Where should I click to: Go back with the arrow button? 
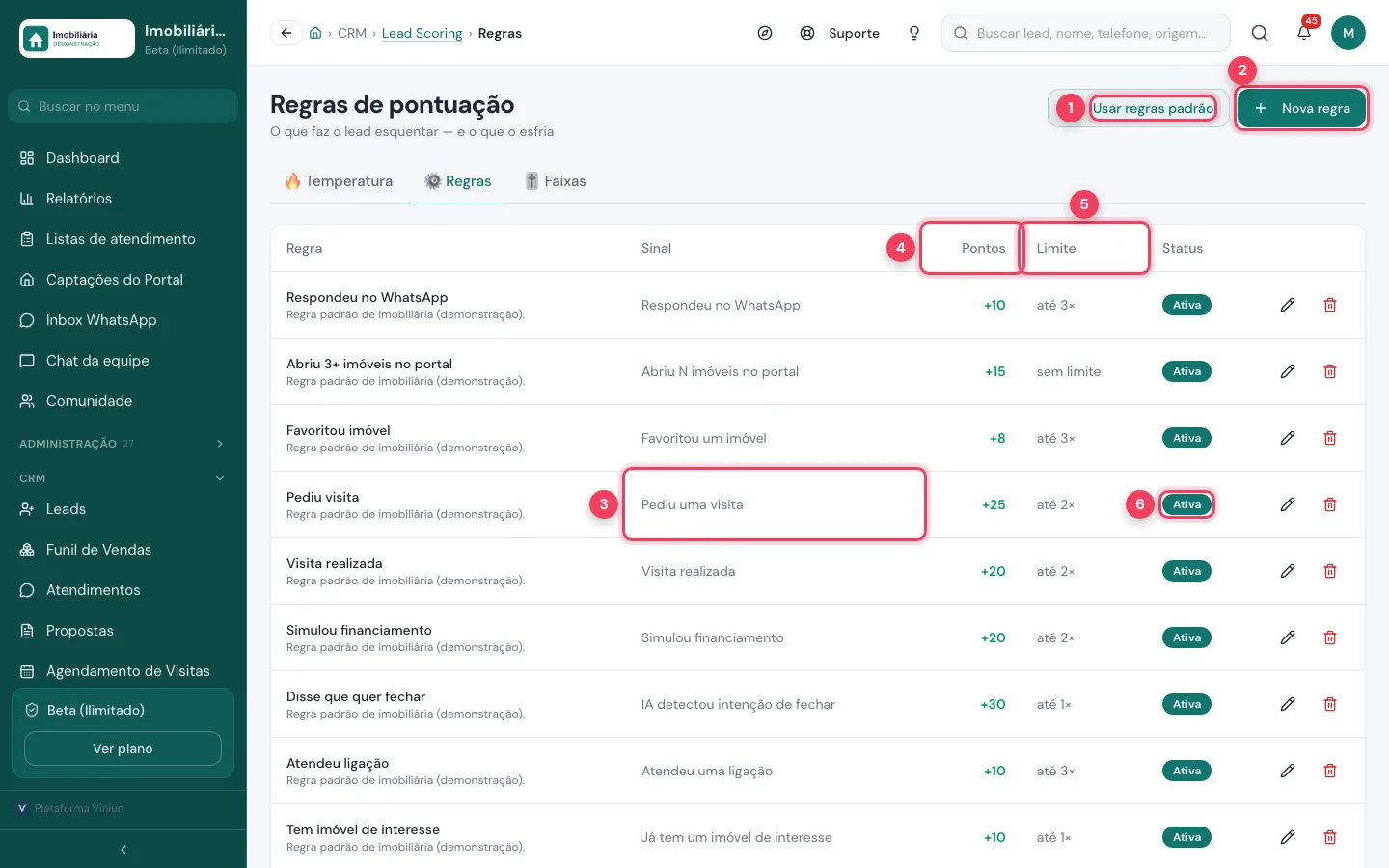(286, 33)
